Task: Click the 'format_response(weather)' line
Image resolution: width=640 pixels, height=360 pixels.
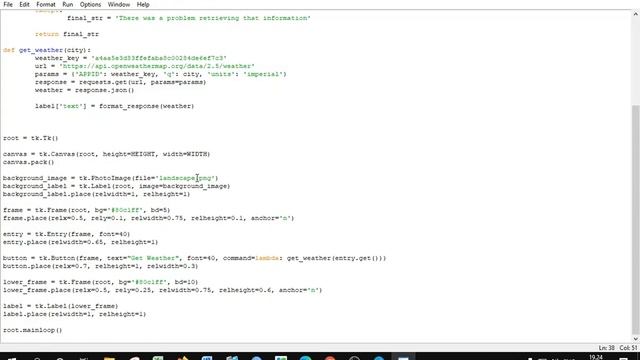Action: 115,106
